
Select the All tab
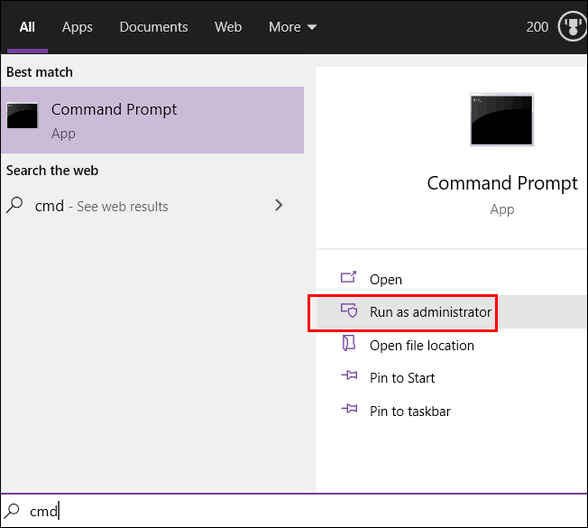tap(27, 27)
